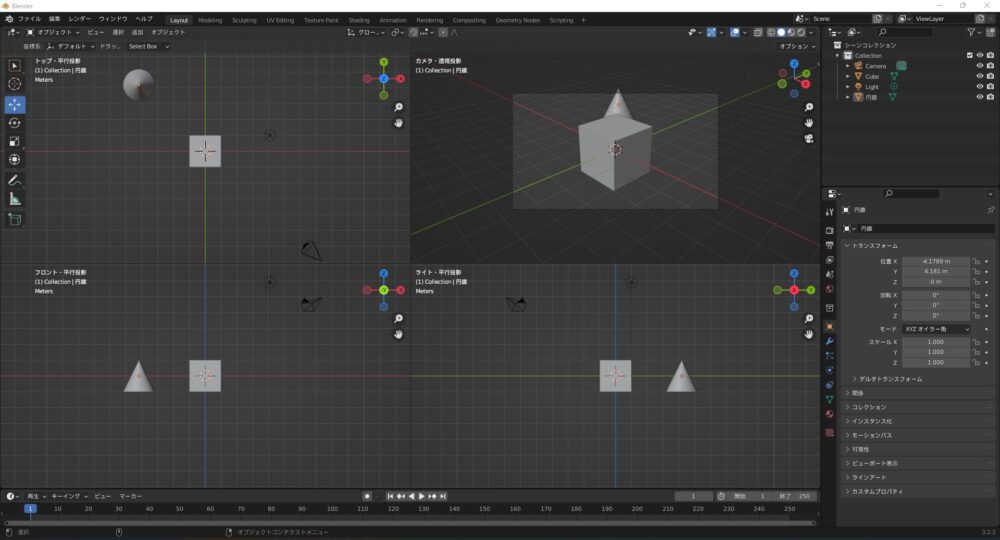
Task: Collapse the Collection in outliner
Action: coord(837,55)
